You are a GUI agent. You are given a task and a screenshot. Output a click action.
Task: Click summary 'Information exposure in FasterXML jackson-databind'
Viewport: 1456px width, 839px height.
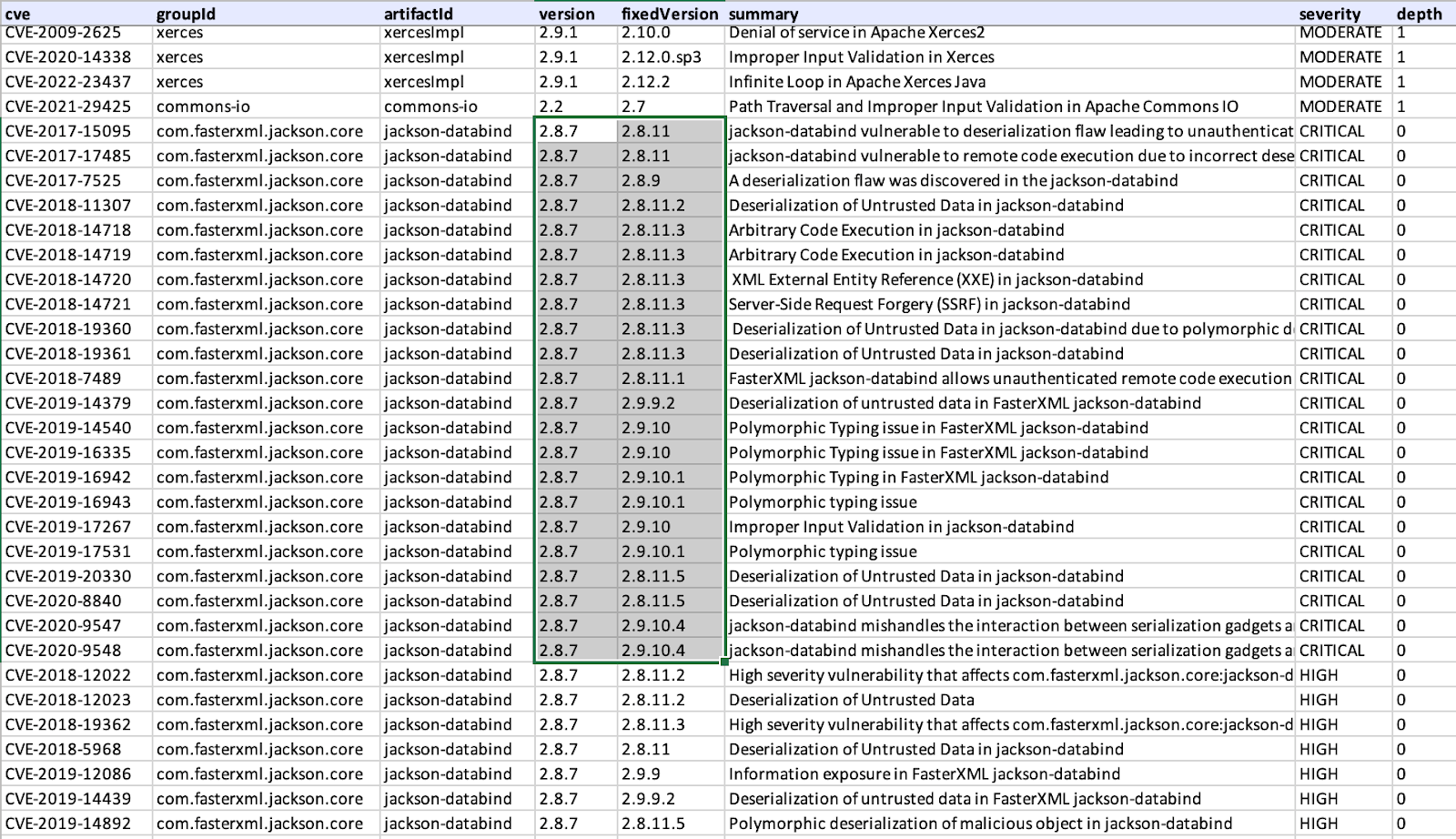[1010, 773]
